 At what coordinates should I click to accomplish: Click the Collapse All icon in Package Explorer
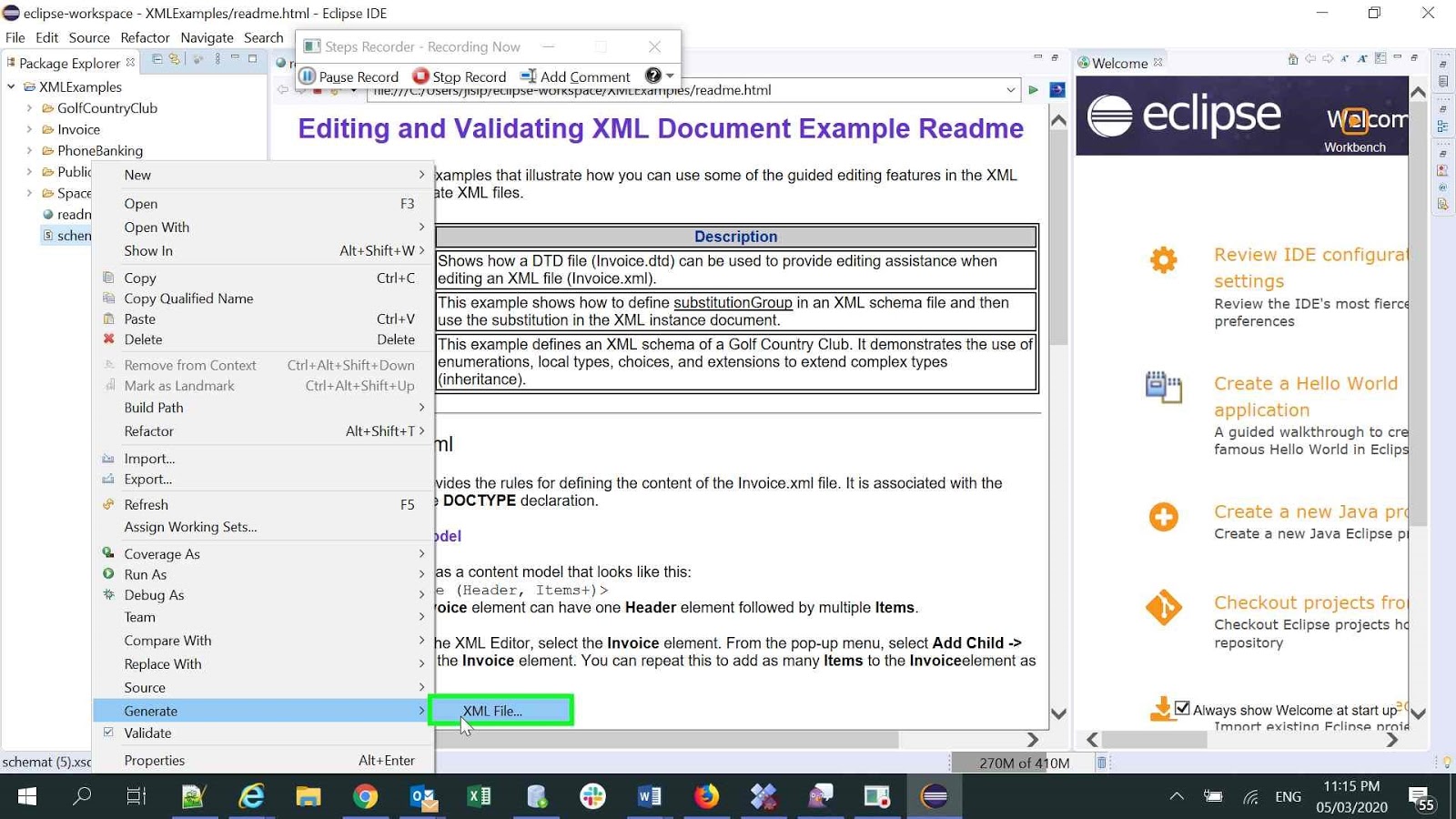point(156,60)
